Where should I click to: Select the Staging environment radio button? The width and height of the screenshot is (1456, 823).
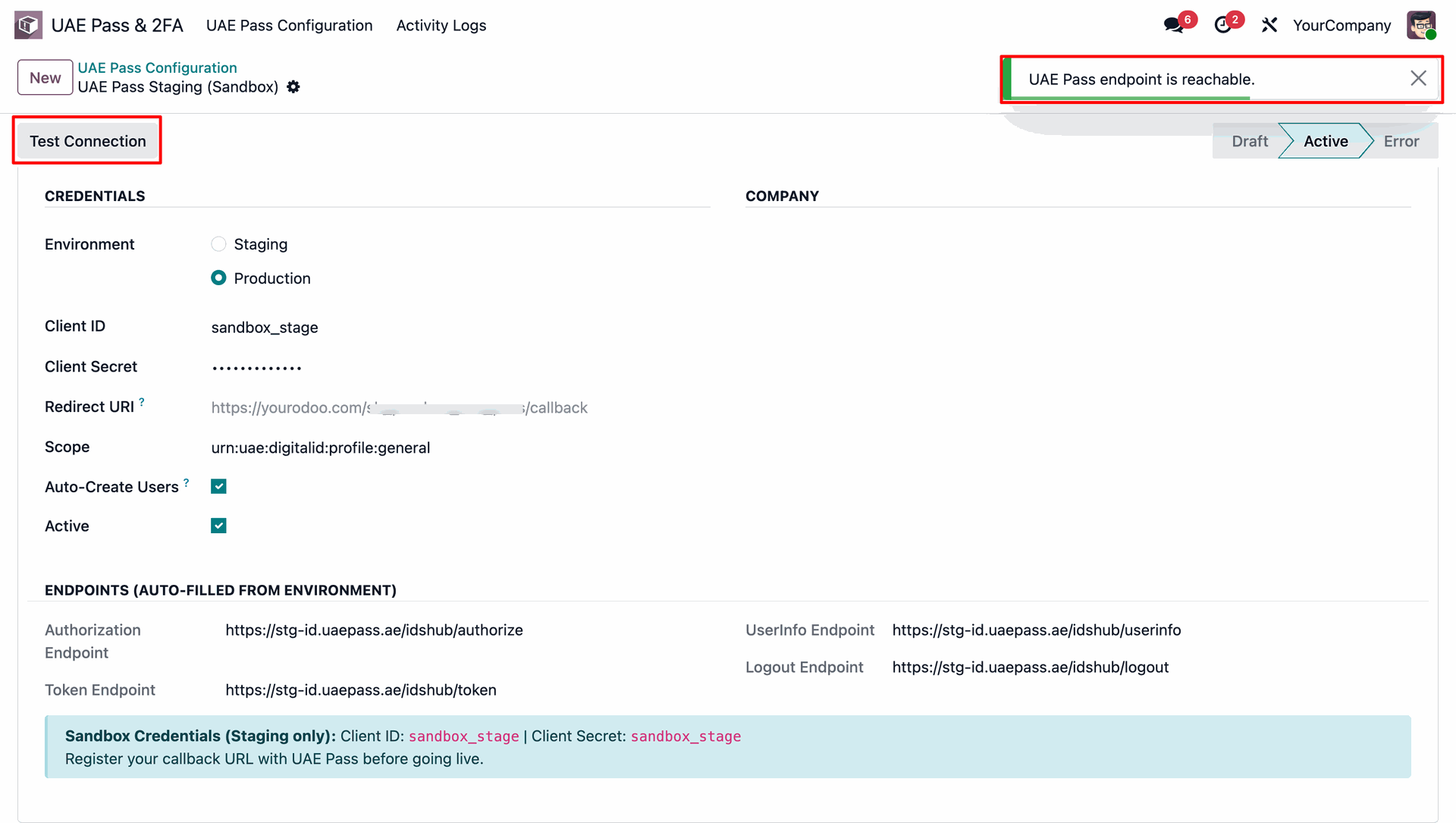pyautogui.click(x=218, y=243)
